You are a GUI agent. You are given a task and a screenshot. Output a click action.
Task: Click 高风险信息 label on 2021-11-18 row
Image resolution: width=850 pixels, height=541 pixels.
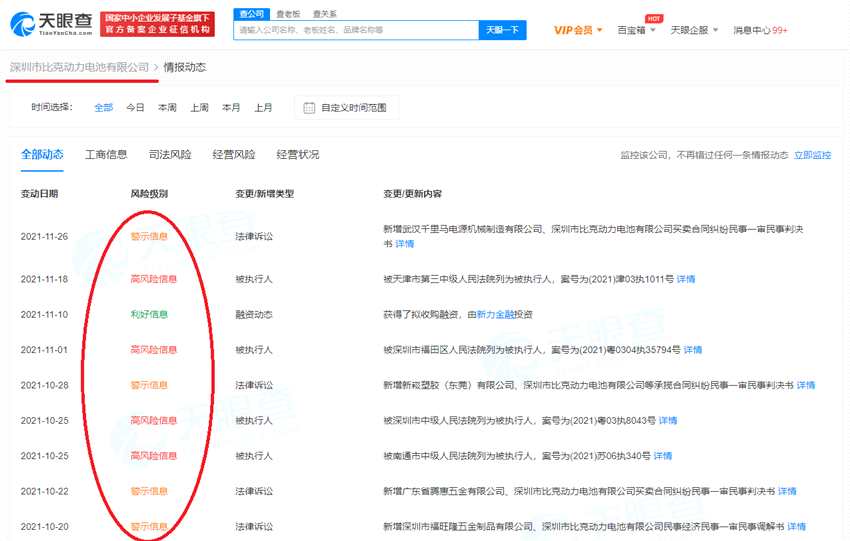pyautogui.click(x=153, y=279)
